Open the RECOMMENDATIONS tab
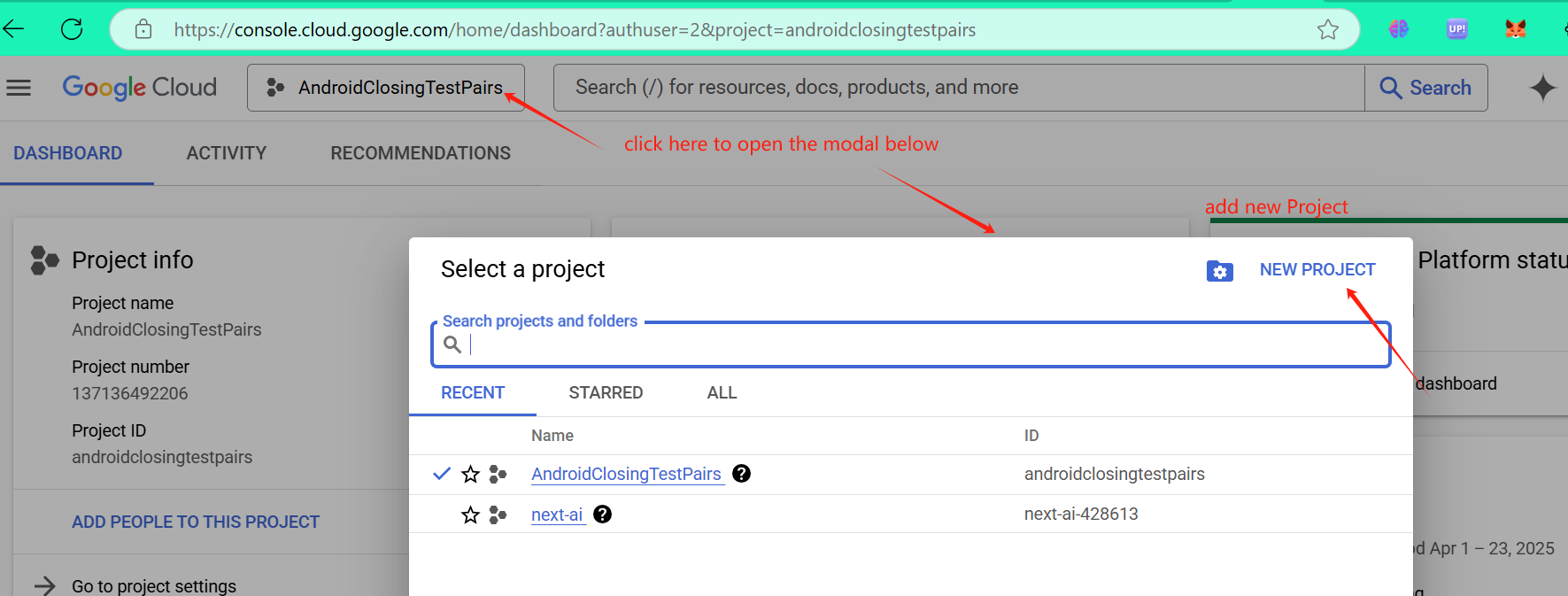Image resolution: width=1568 pixels, height=596 pixels. coord(421,153)
